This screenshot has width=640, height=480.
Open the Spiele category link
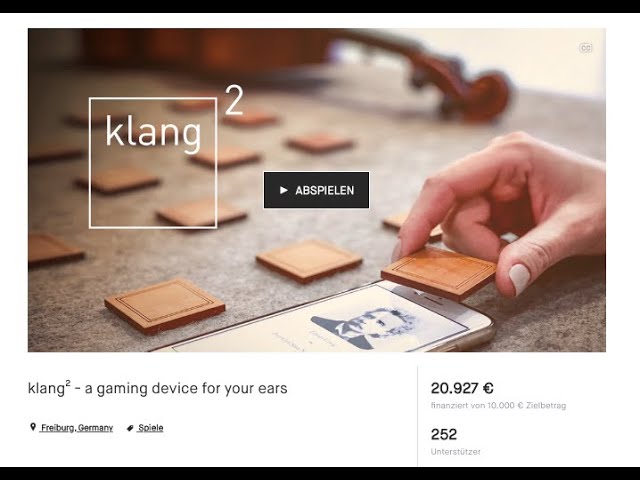(151, 428)
